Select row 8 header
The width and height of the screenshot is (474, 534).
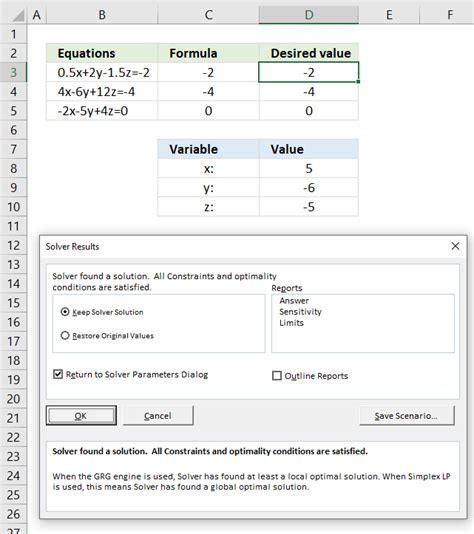[13, 168]
